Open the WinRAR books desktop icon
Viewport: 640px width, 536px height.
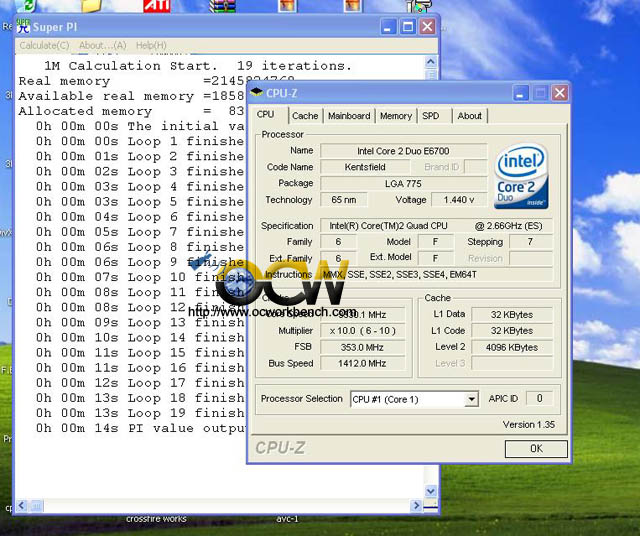pos(222,6)
